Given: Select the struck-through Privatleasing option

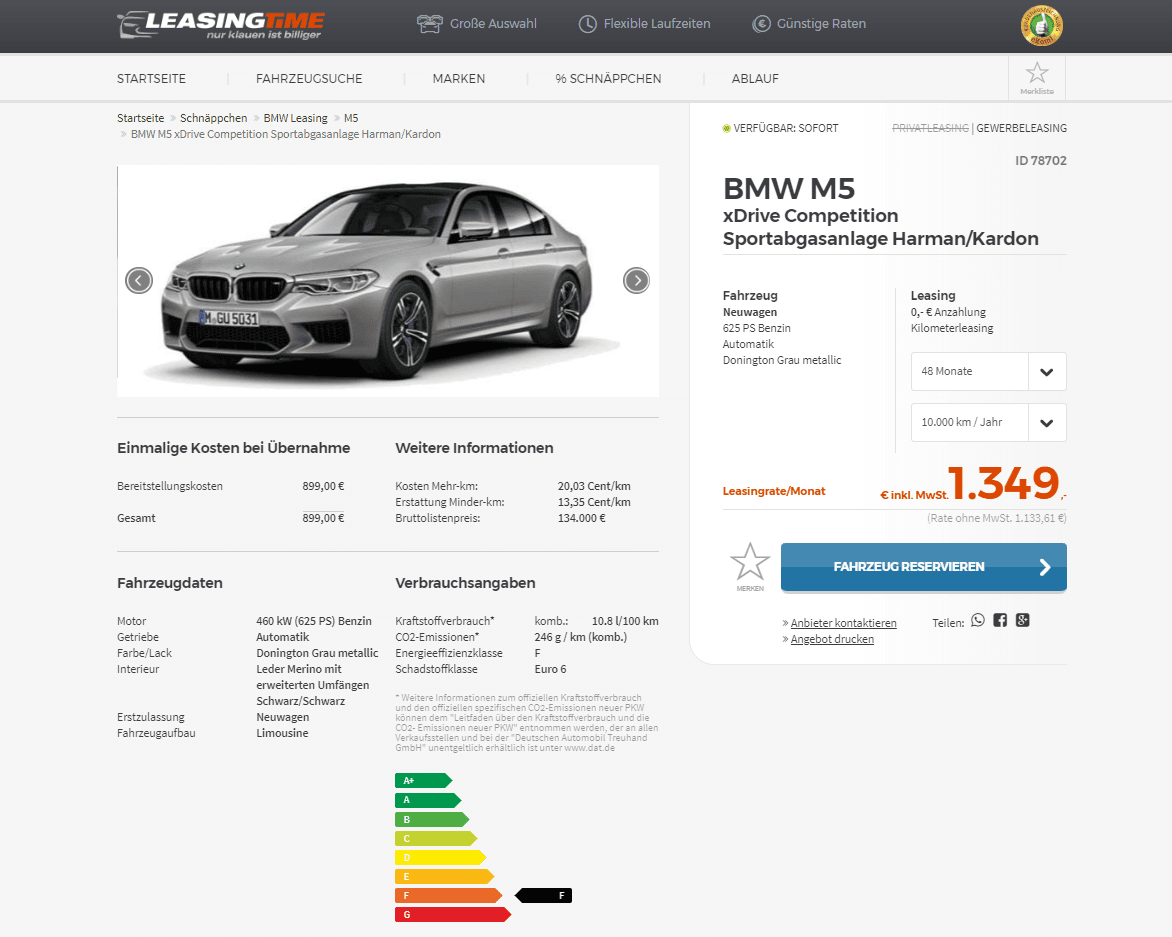Looking at the screenshot, I should pyautogui.click(x=930, y=128).
